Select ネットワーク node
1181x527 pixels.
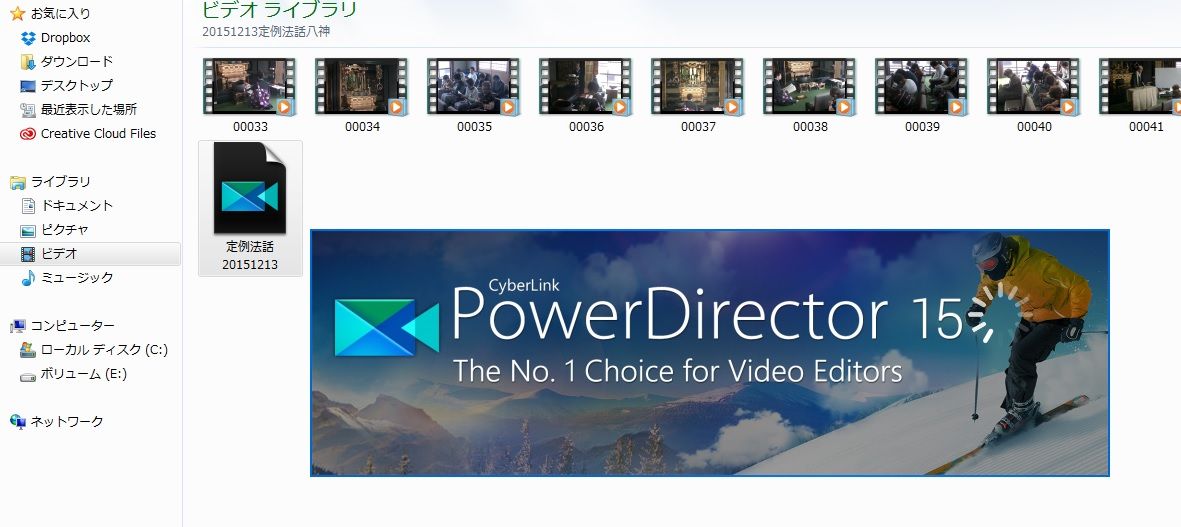pos(66,422)
